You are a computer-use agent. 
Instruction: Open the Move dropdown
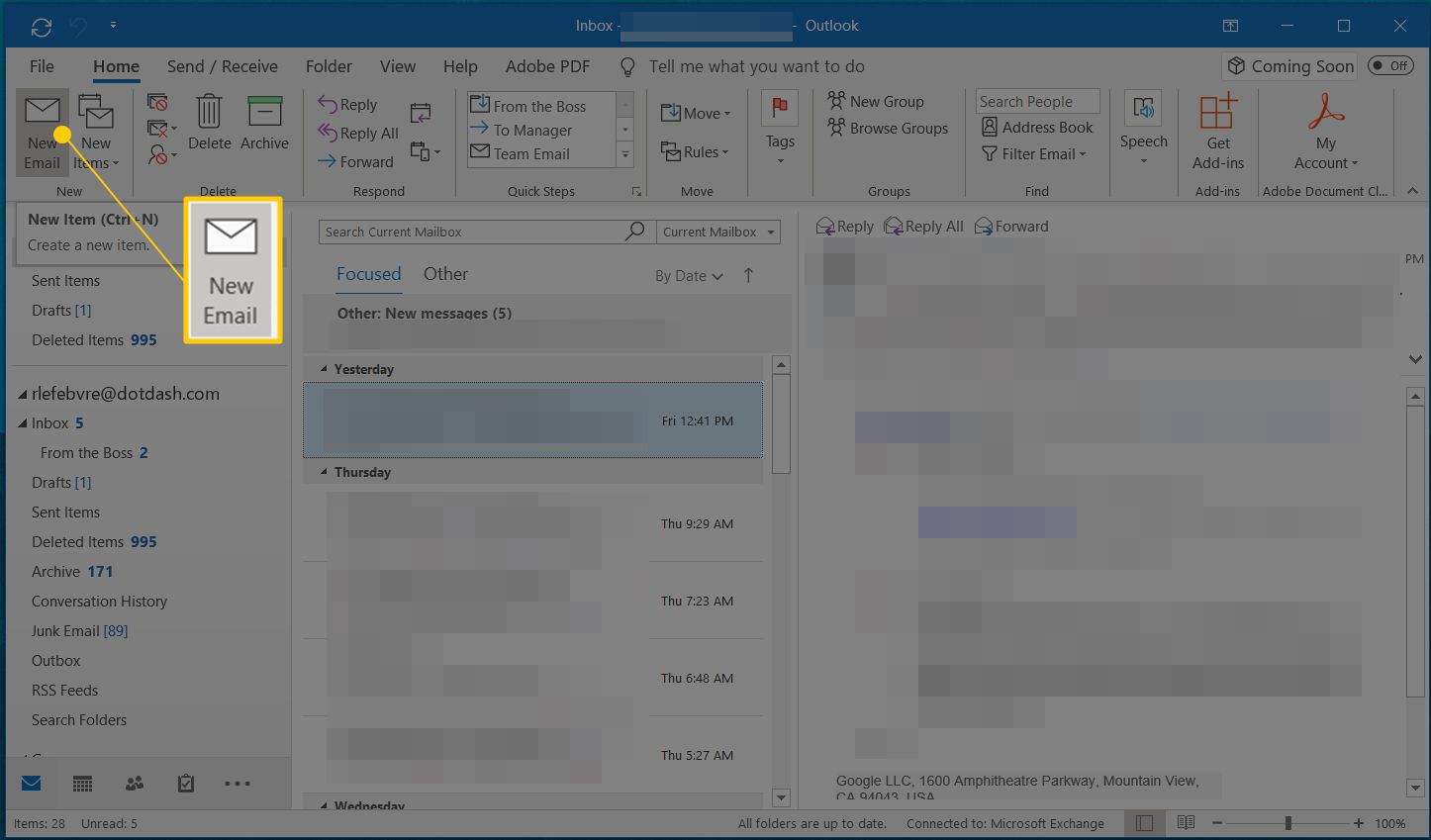click(696, 113)
